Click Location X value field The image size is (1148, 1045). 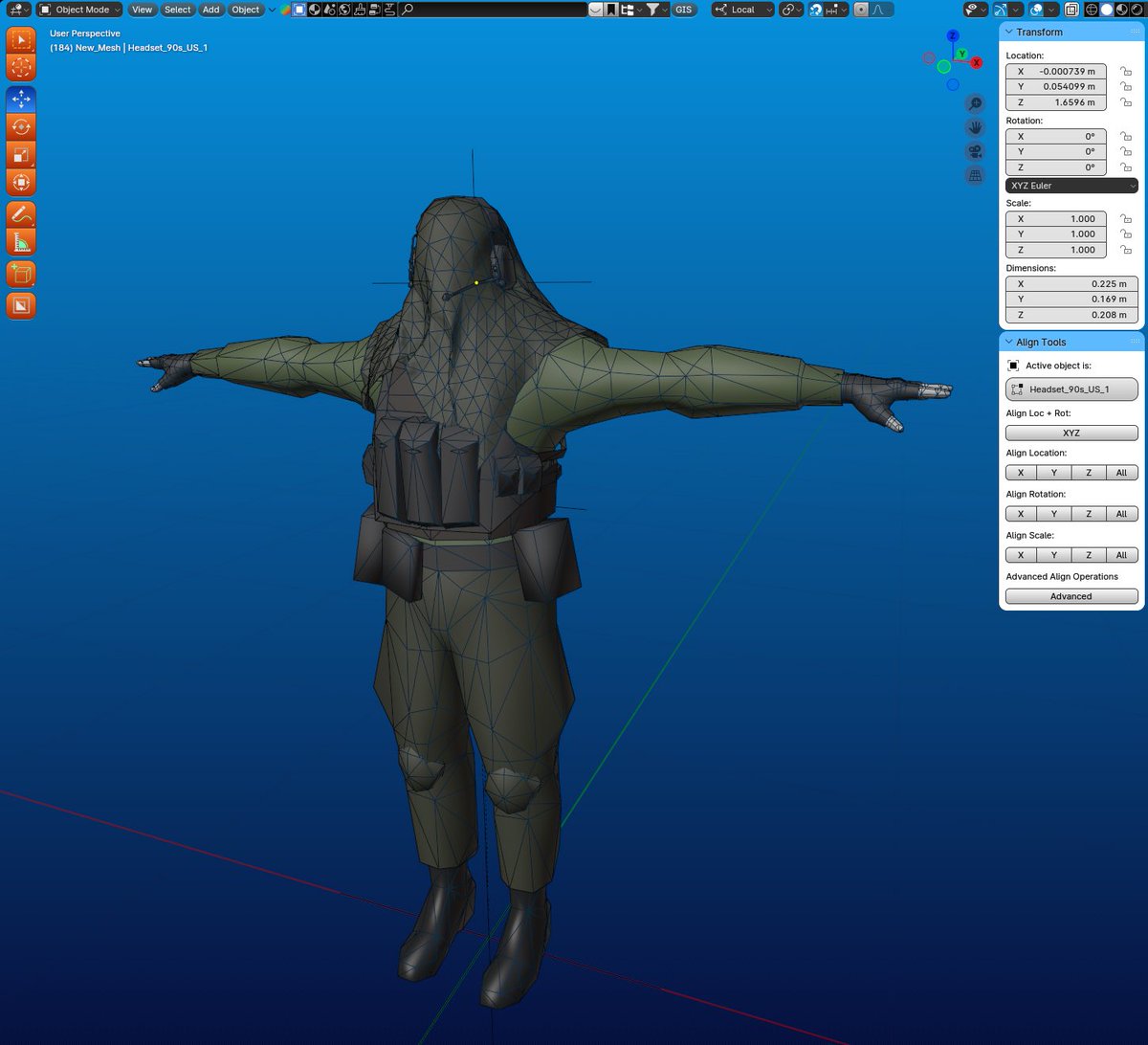(x=1056, y=72)
